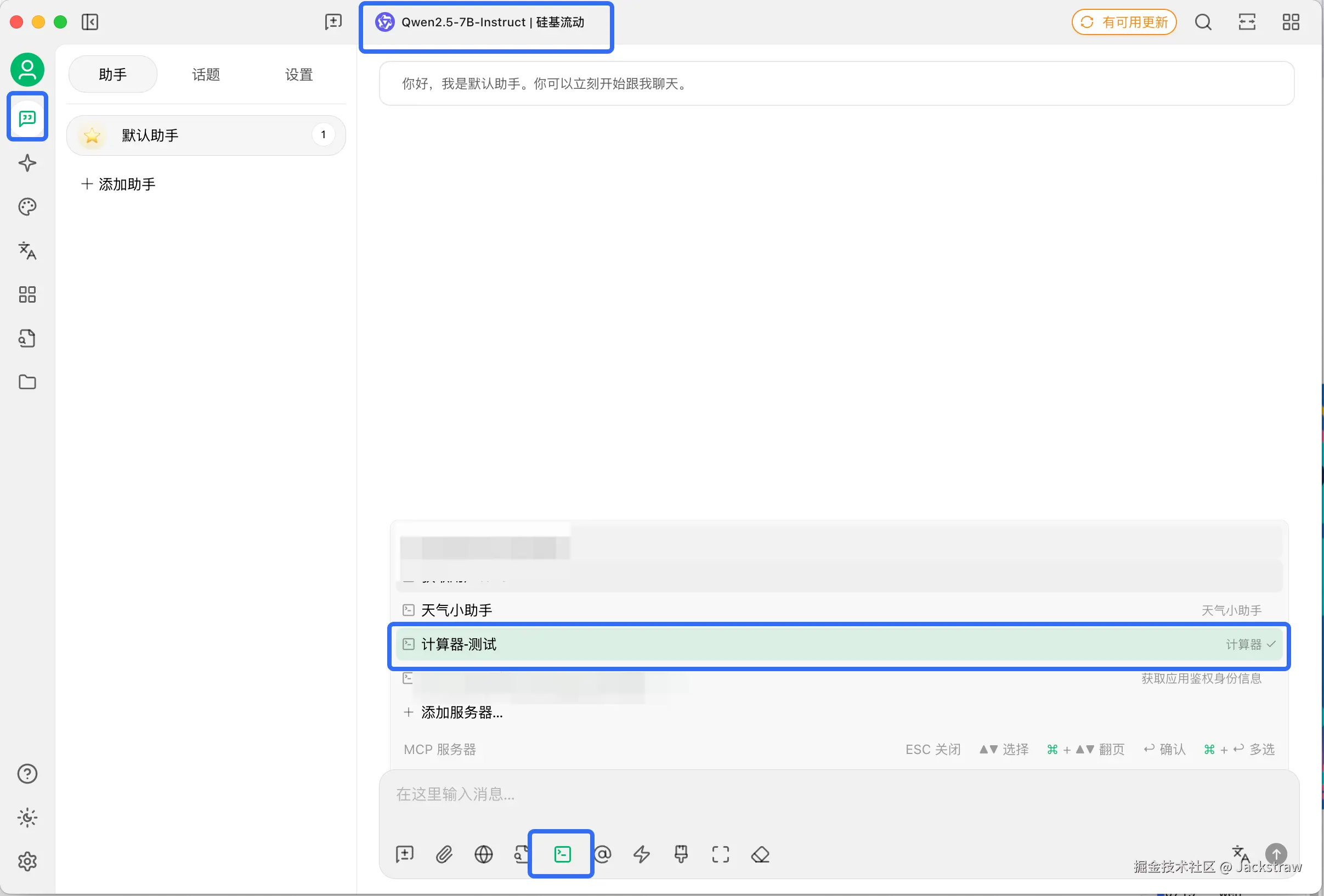Open the translate icon in left sidebar
This screenshot has width=1324, height=896.
[x=27, y=251]
